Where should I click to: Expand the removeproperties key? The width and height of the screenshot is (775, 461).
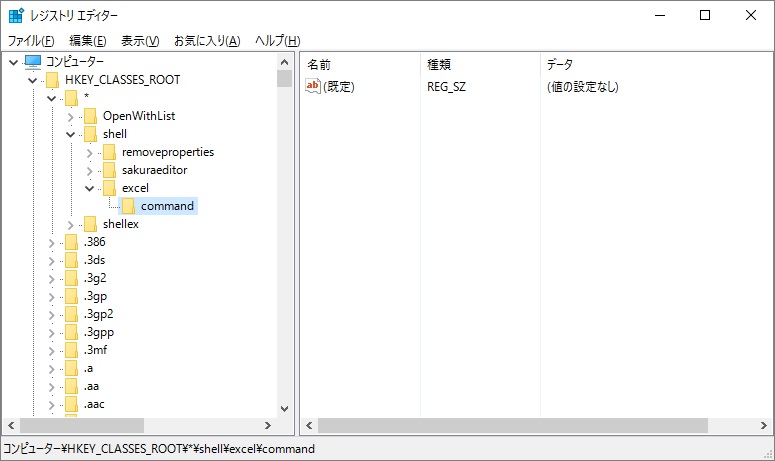tap(89, 153)
